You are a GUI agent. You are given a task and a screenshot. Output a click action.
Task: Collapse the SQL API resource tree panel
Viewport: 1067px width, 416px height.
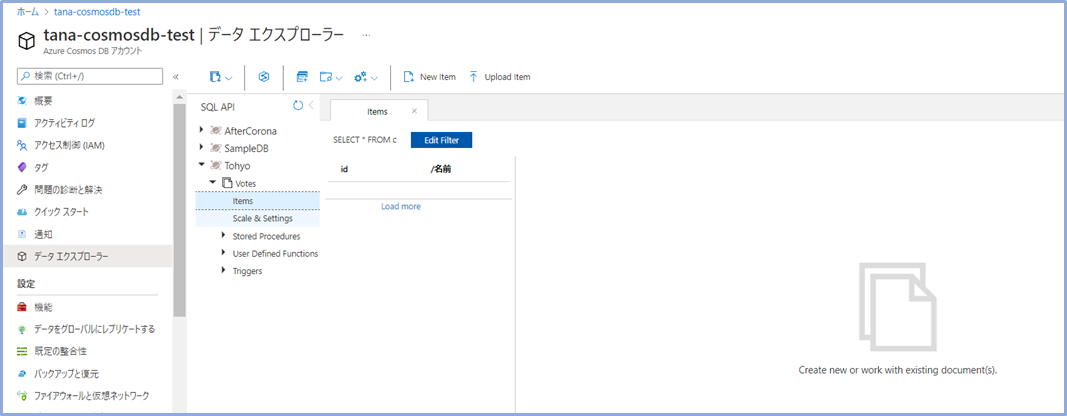pyautogui.click(x=311, y=105)
